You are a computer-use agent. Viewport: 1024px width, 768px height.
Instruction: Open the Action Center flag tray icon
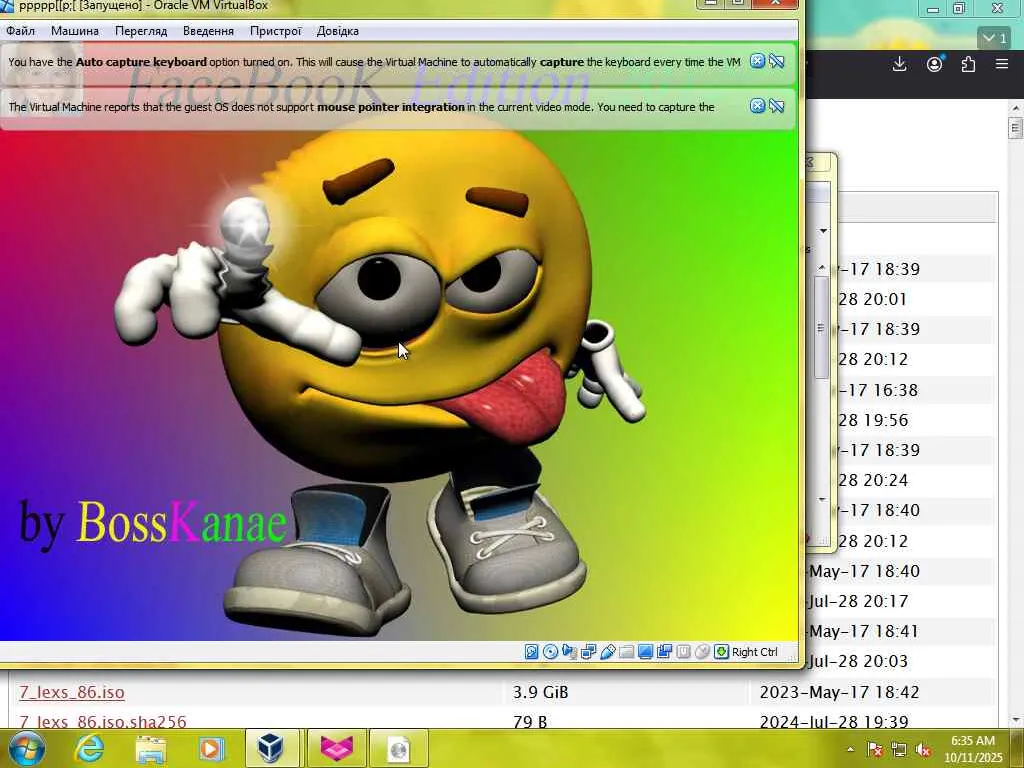(x=874, y=749)
